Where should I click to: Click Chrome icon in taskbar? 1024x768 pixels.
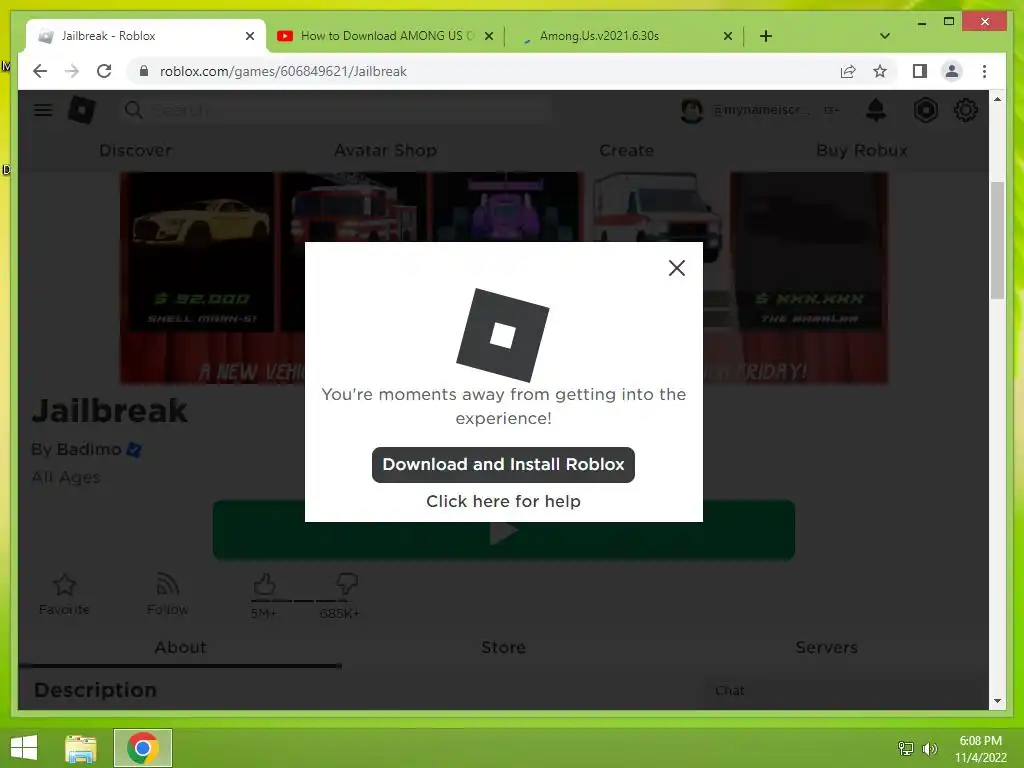[x=142, y=748]
